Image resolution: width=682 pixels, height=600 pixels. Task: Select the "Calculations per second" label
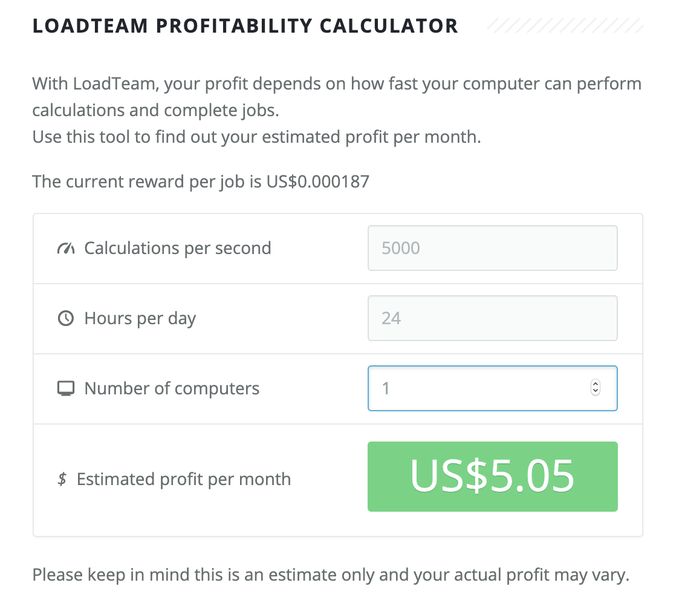tap(177, 248)
